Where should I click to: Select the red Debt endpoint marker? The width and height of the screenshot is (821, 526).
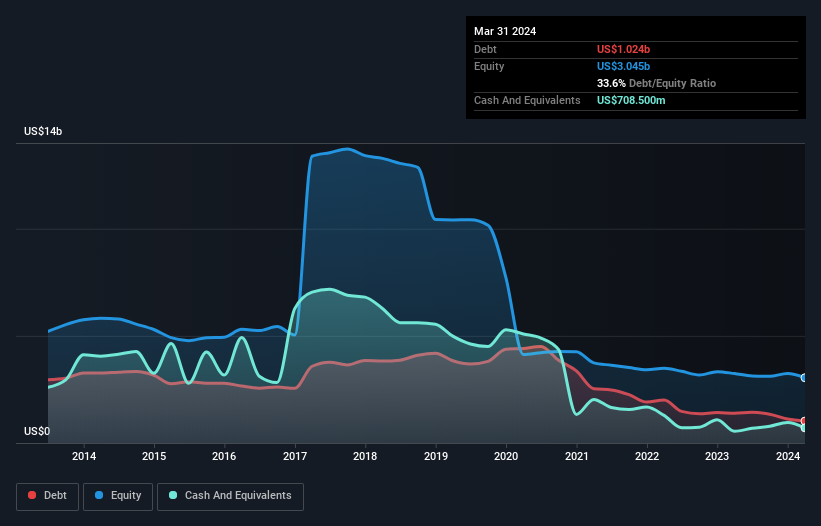point(804,421)
